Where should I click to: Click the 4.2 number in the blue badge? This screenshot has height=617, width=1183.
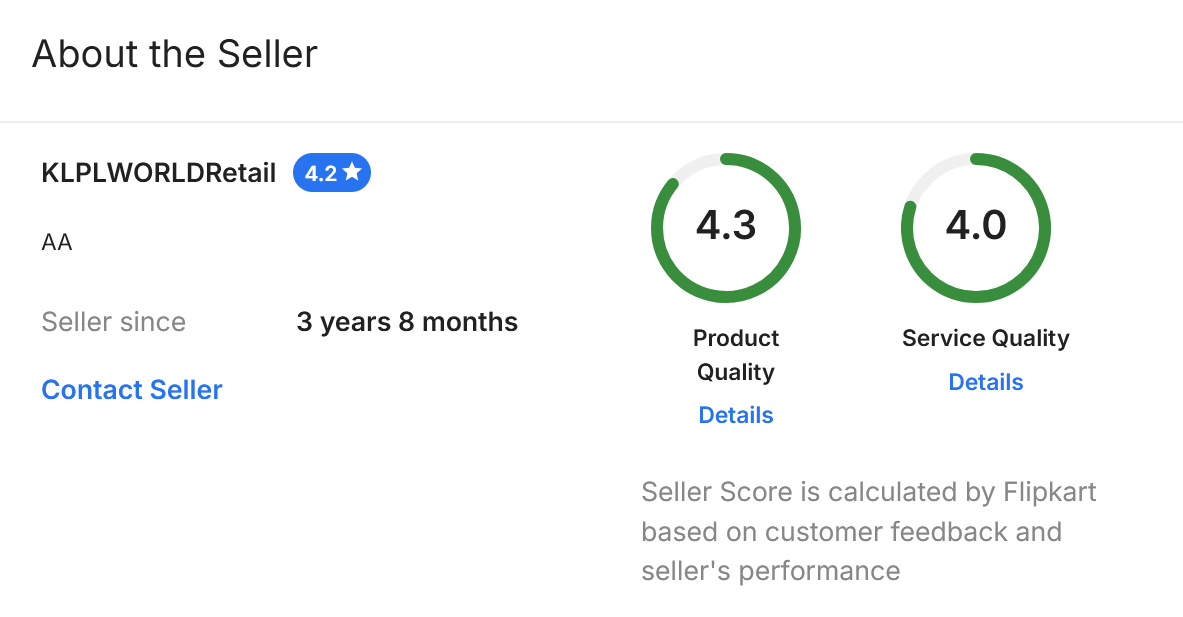[321, 174]
